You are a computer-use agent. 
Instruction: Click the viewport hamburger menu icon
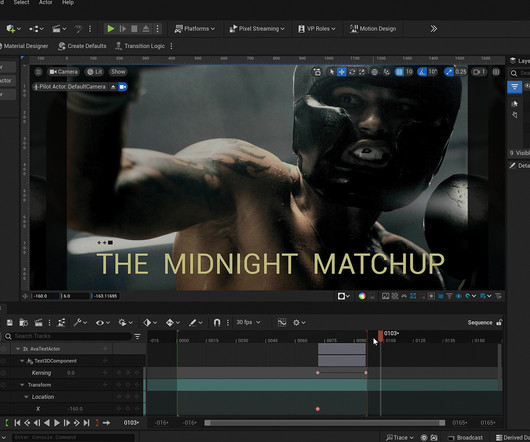pyautogui.click(x=39, y=72)
